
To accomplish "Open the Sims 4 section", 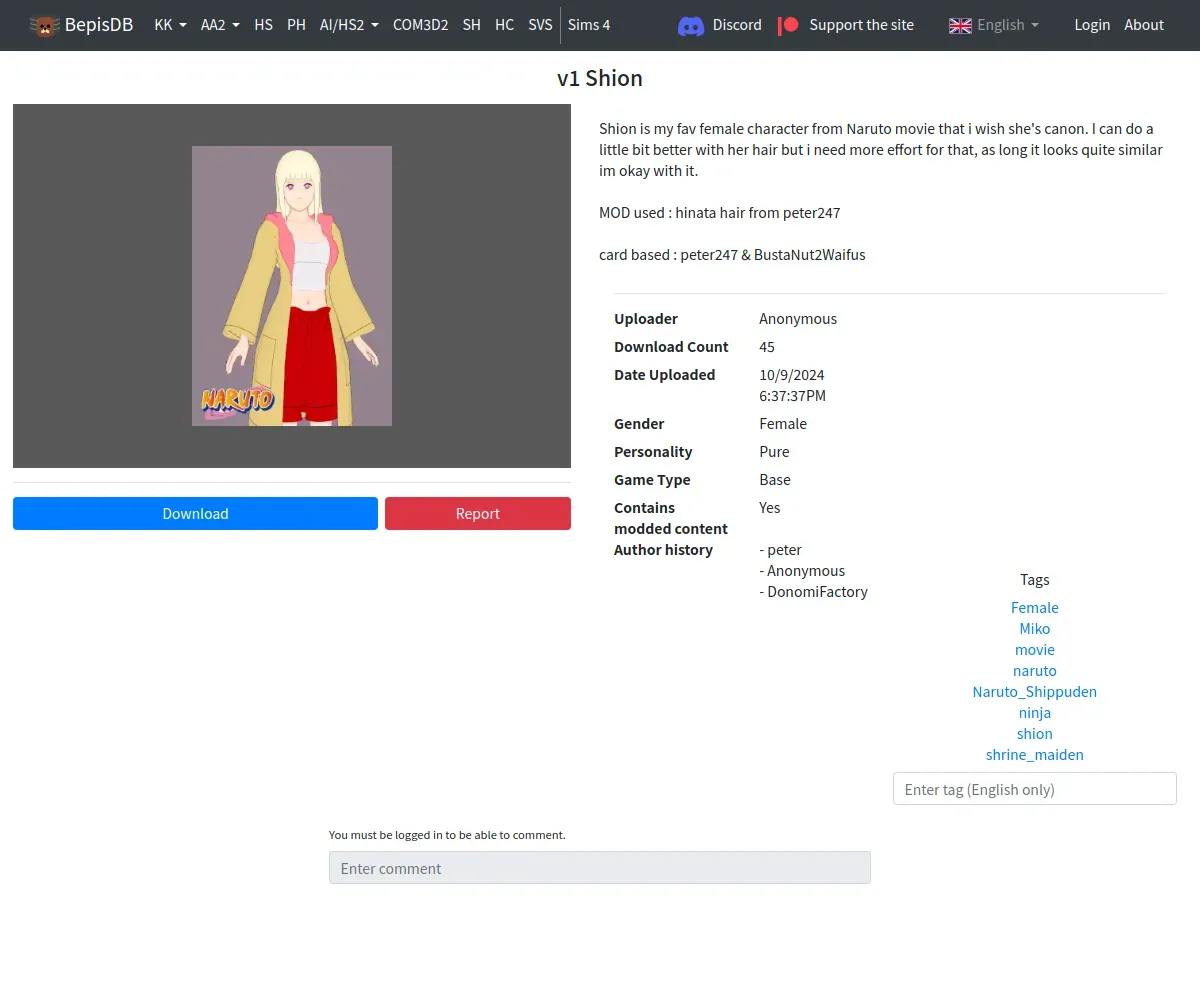I will [589, 25].
